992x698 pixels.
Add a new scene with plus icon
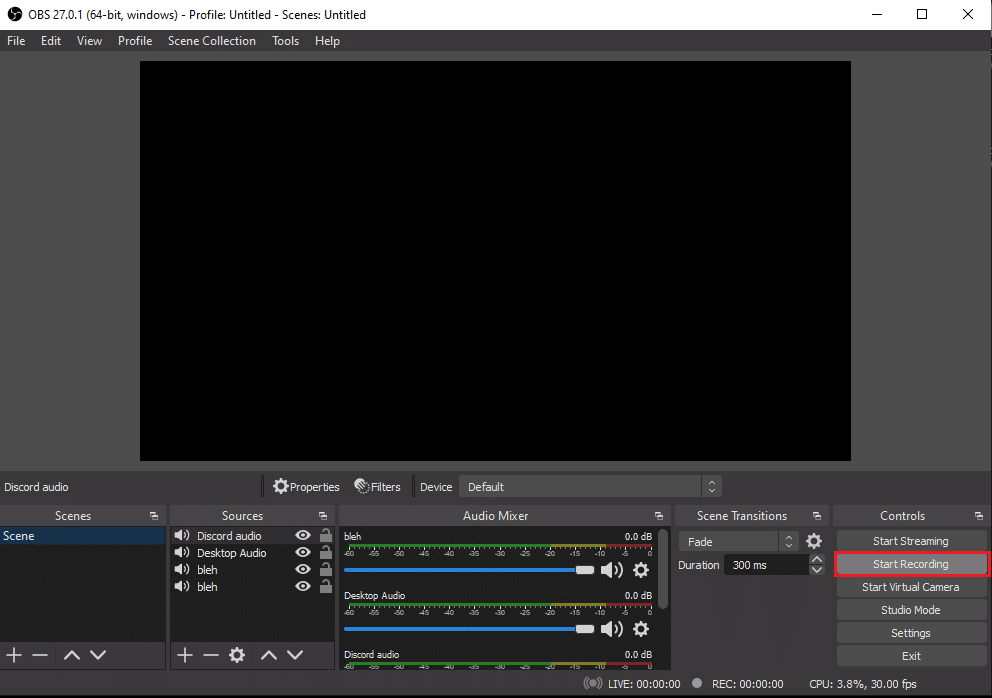pos(14,655)
